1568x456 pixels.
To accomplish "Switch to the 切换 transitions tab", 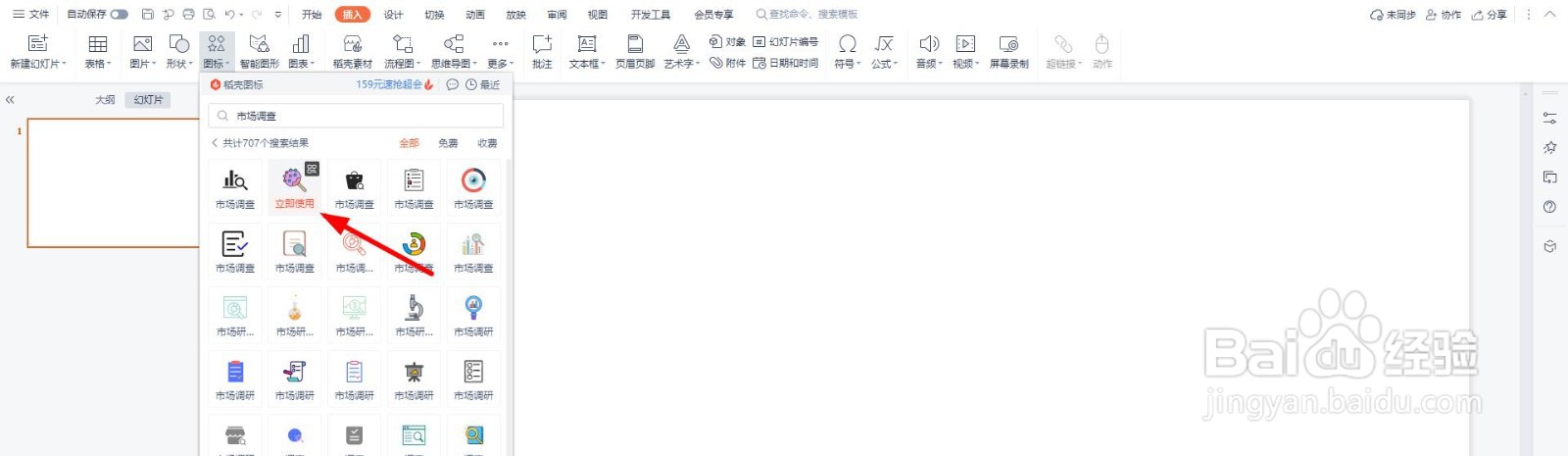I will point(434,15).
